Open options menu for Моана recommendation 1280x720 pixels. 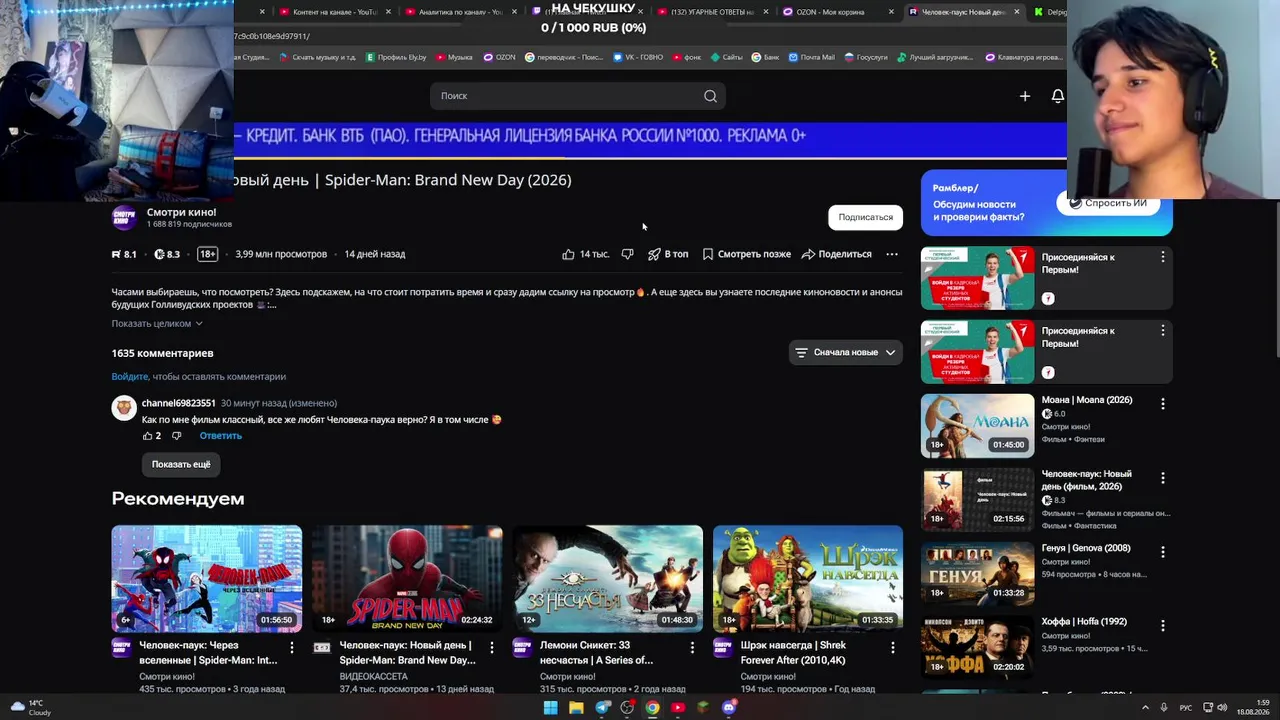coord(1162,404)
